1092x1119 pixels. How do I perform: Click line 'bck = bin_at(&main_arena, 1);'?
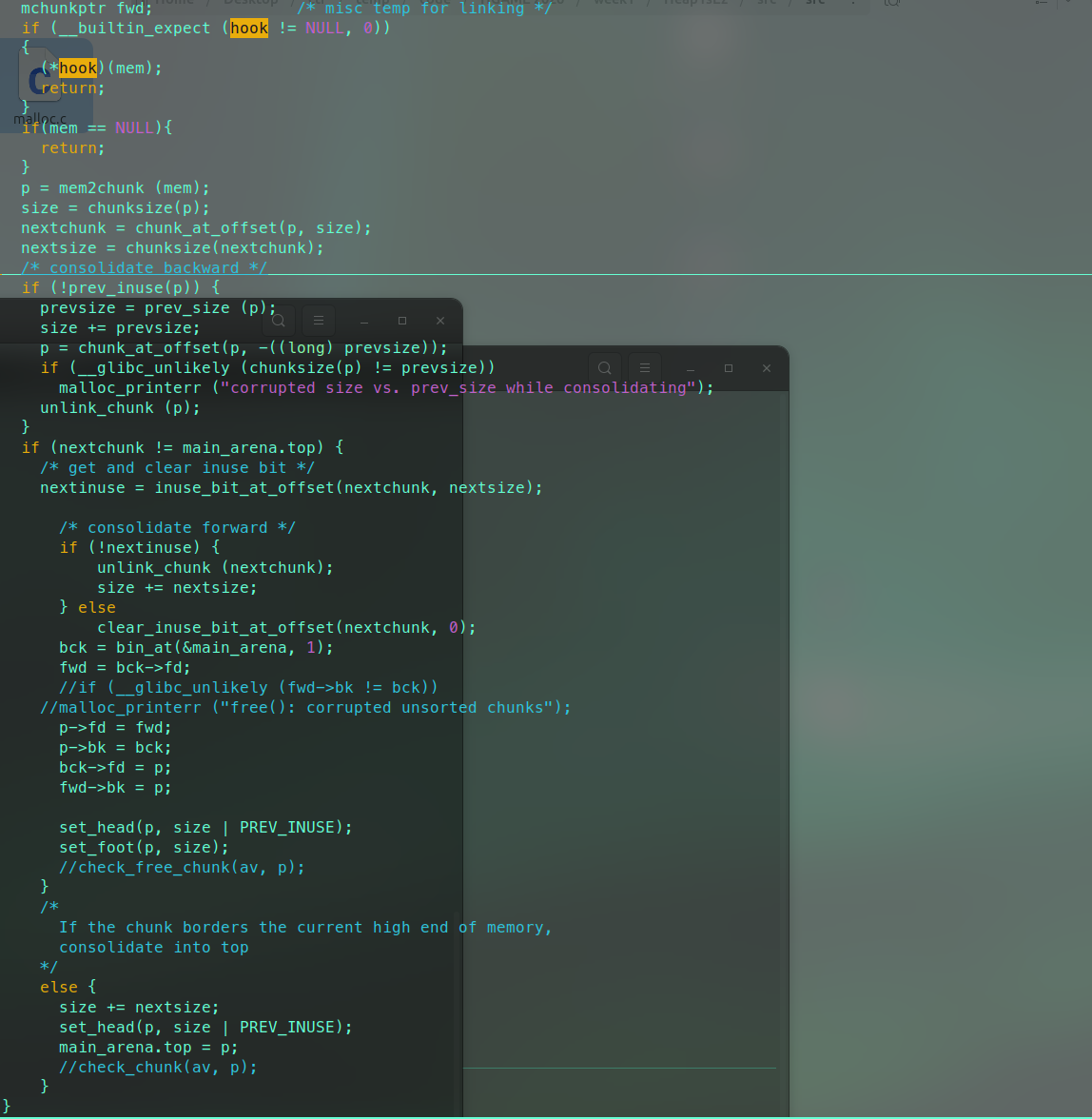pyautogui.click(x=196, y=648)
